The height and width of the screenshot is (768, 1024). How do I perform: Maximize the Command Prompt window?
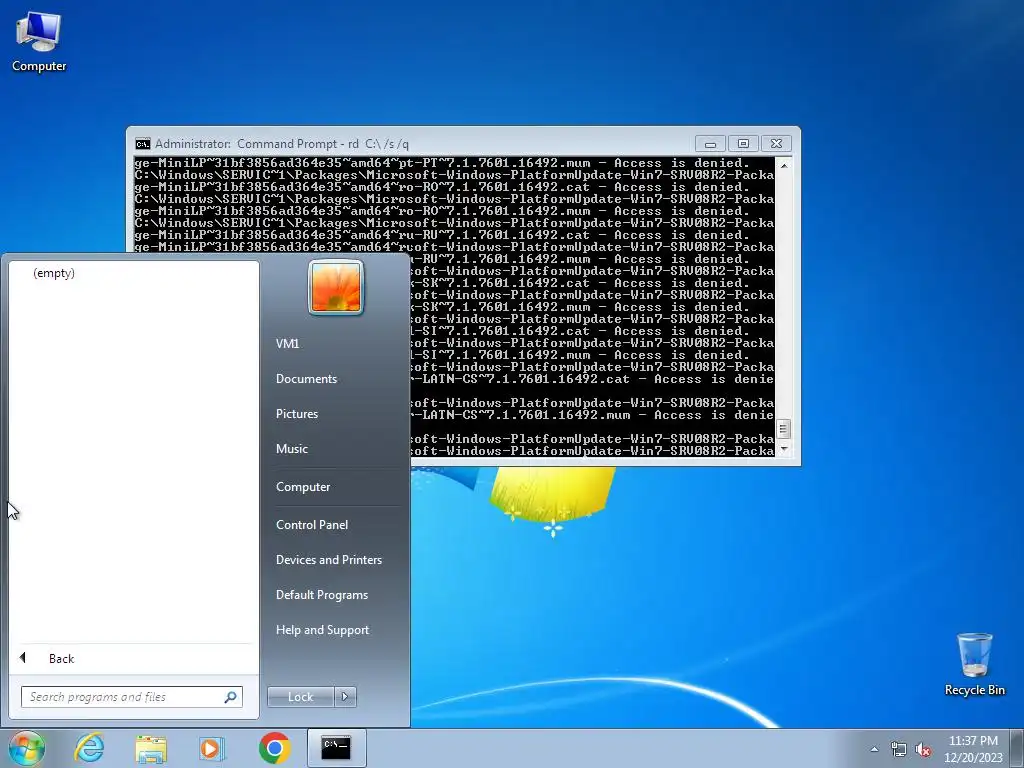coord(743,144)
